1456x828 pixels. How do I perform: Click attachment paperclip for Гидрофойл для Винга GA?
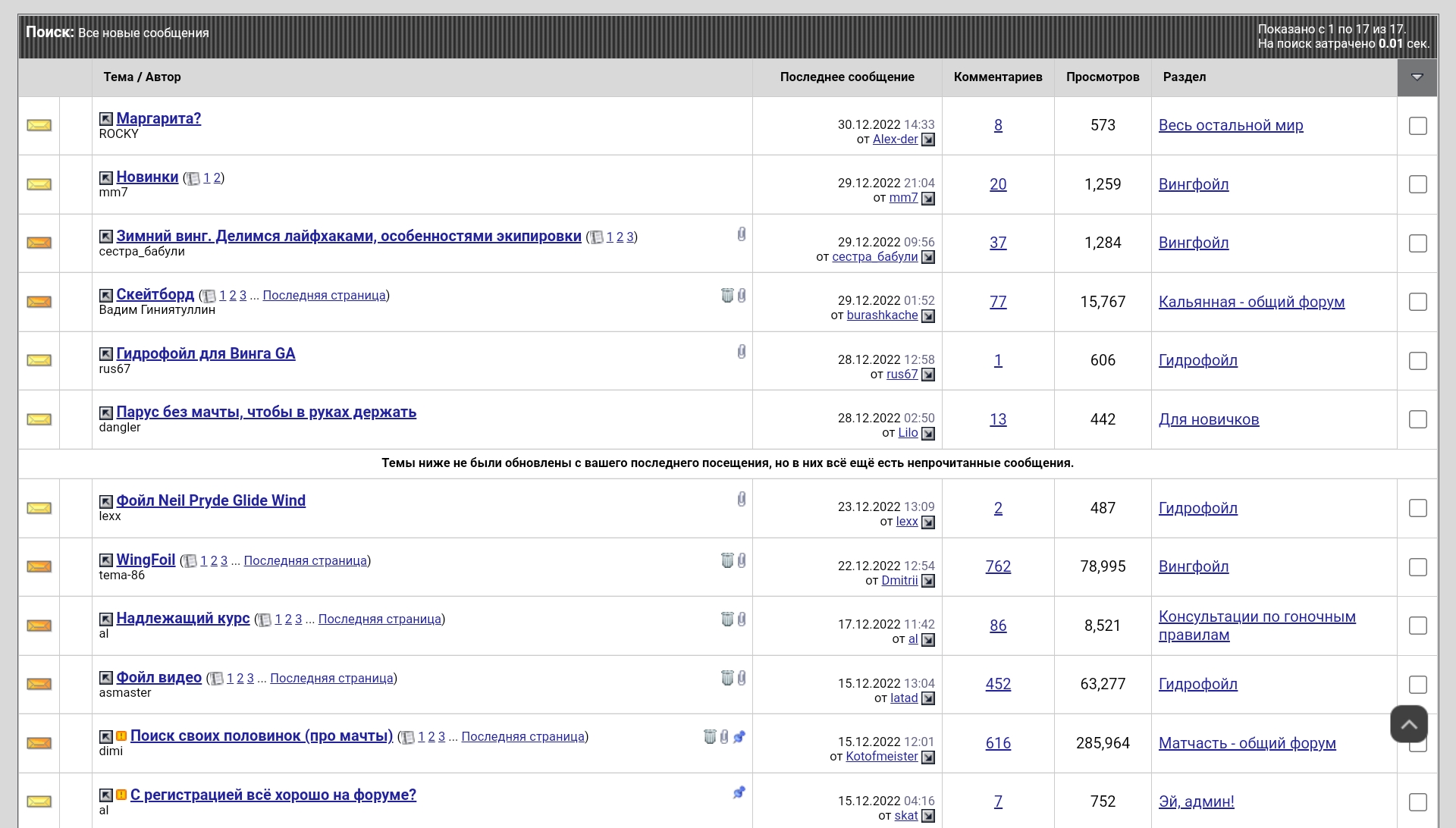point(742,352)
